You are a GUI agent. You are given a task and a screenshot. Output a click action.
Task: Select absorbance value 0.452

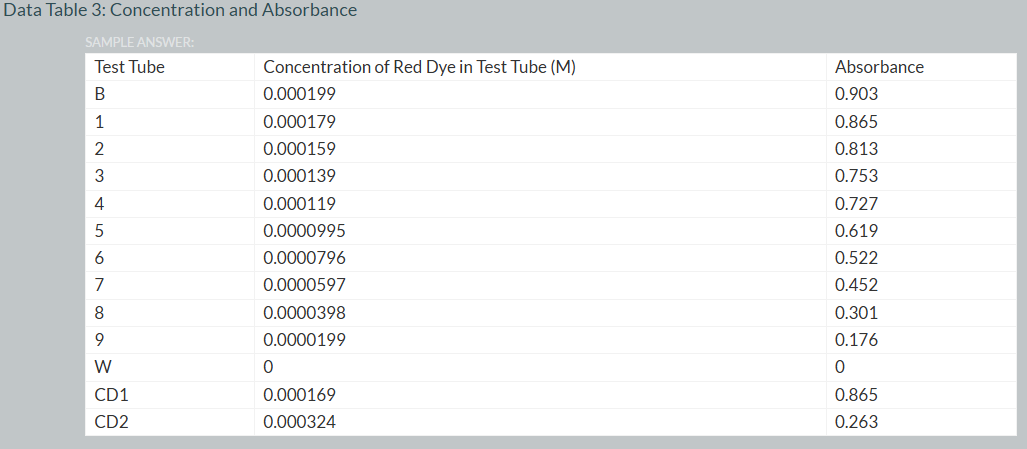856,285
